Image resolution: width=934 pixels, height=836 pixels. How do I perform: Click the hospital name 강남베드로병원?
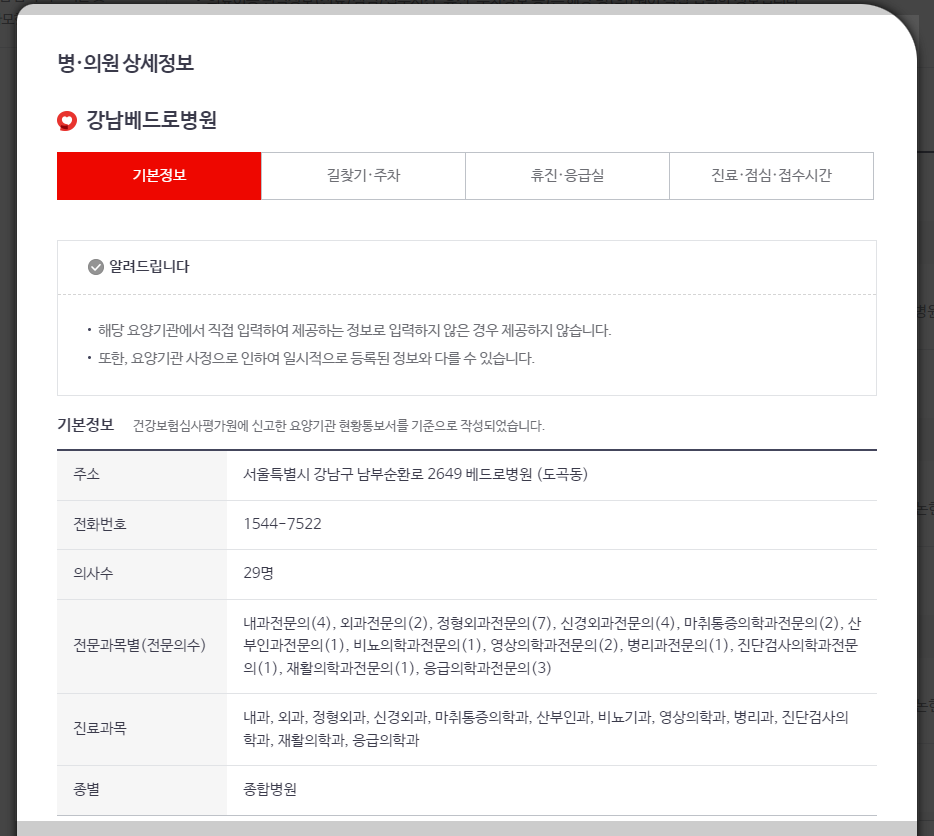click(151, 120)
